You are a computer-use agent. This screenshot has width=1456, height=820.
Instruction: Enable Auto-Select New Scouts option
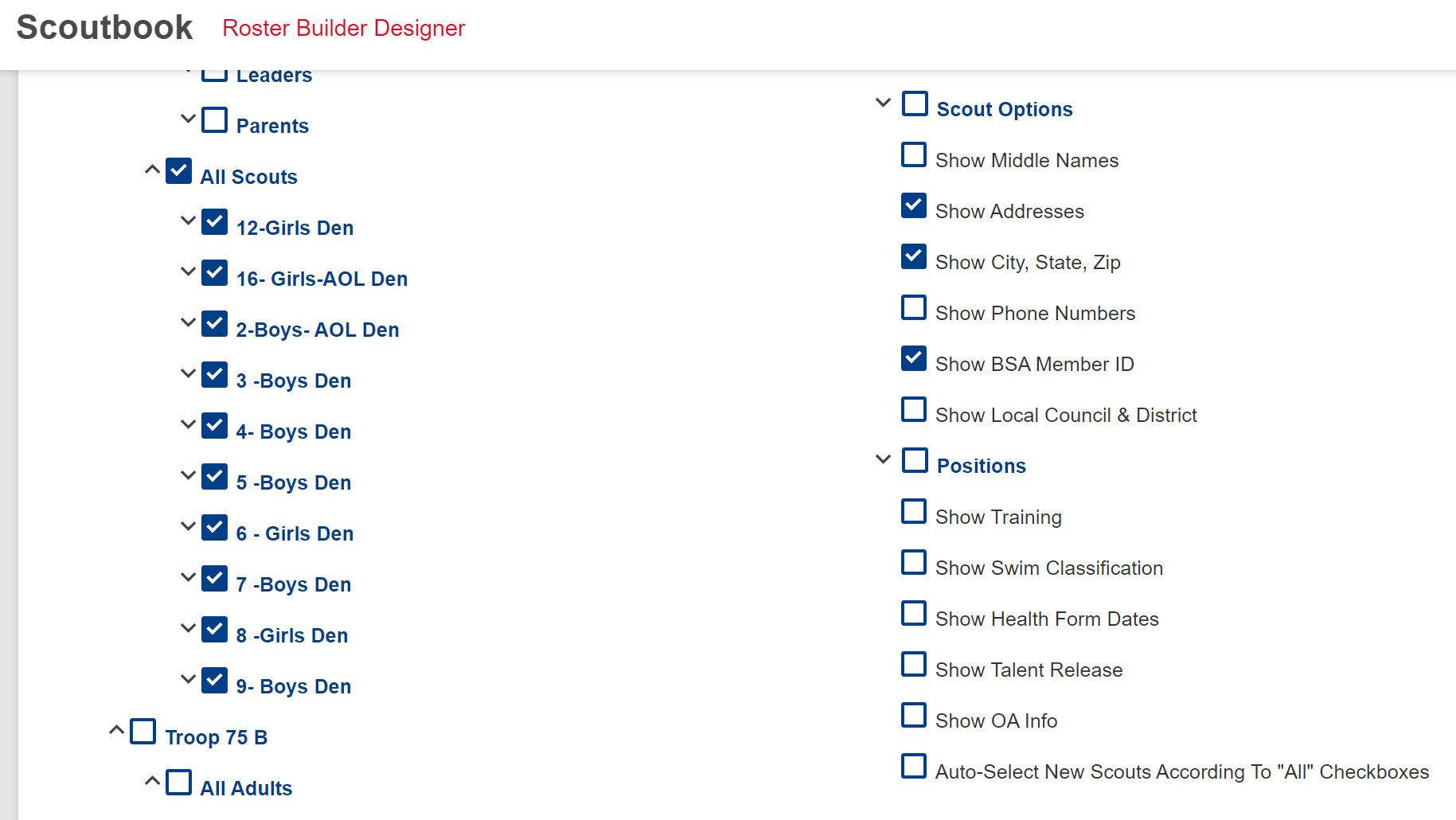click(x=914, y=766)
